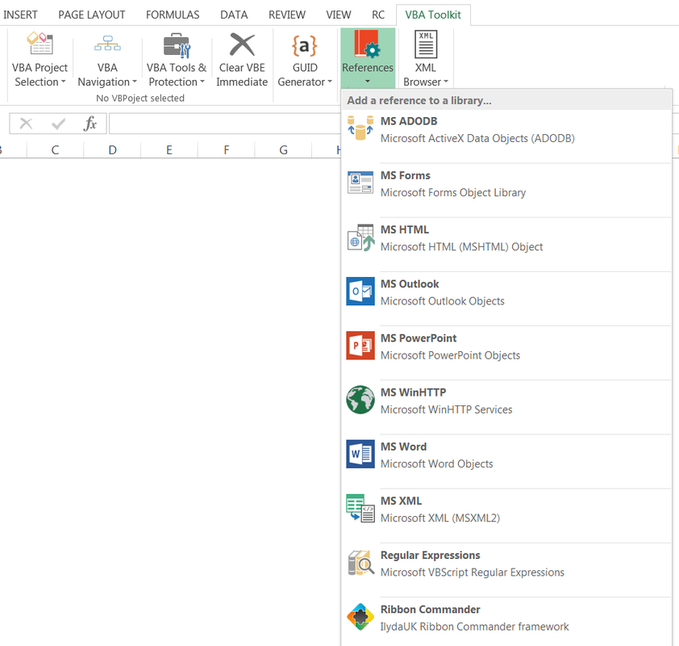The image size is (679, 646).
Task: Click the Regular Expressions magnifier icon
Action: click(x=360, y=562)
